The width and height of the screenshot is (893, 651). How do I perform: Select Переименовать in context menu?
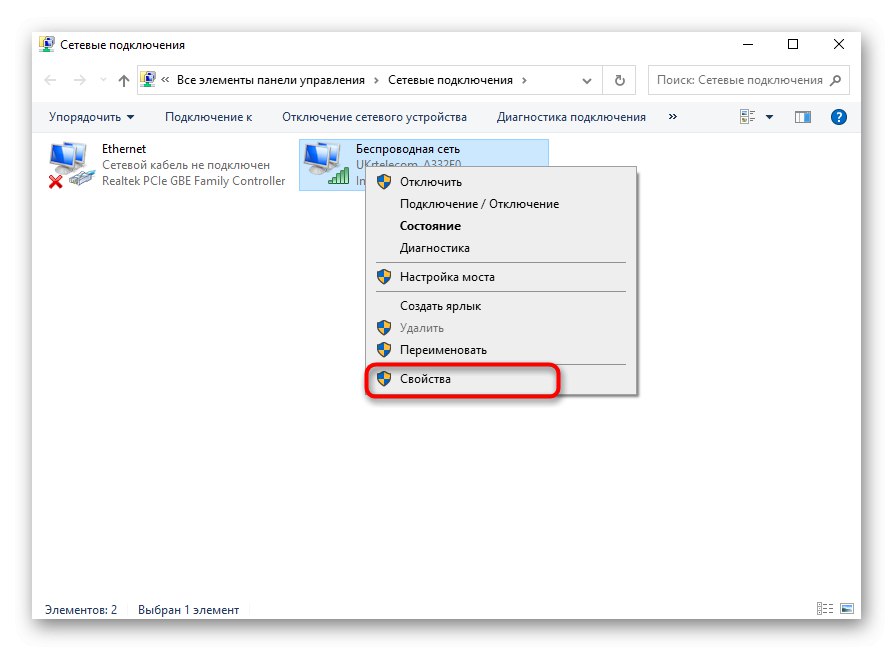point(501,350)
